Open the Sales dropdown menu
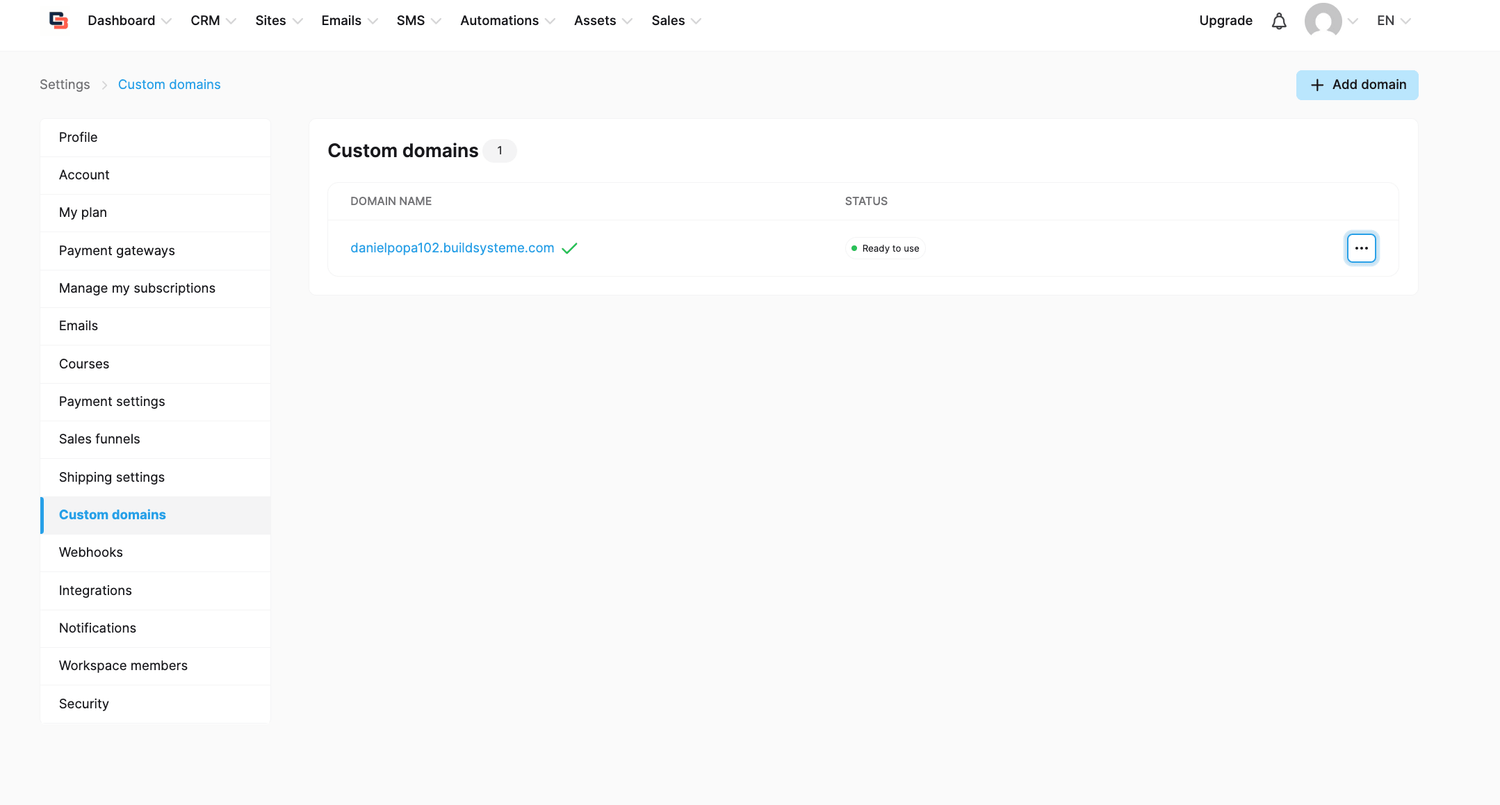 pos(676,21)
